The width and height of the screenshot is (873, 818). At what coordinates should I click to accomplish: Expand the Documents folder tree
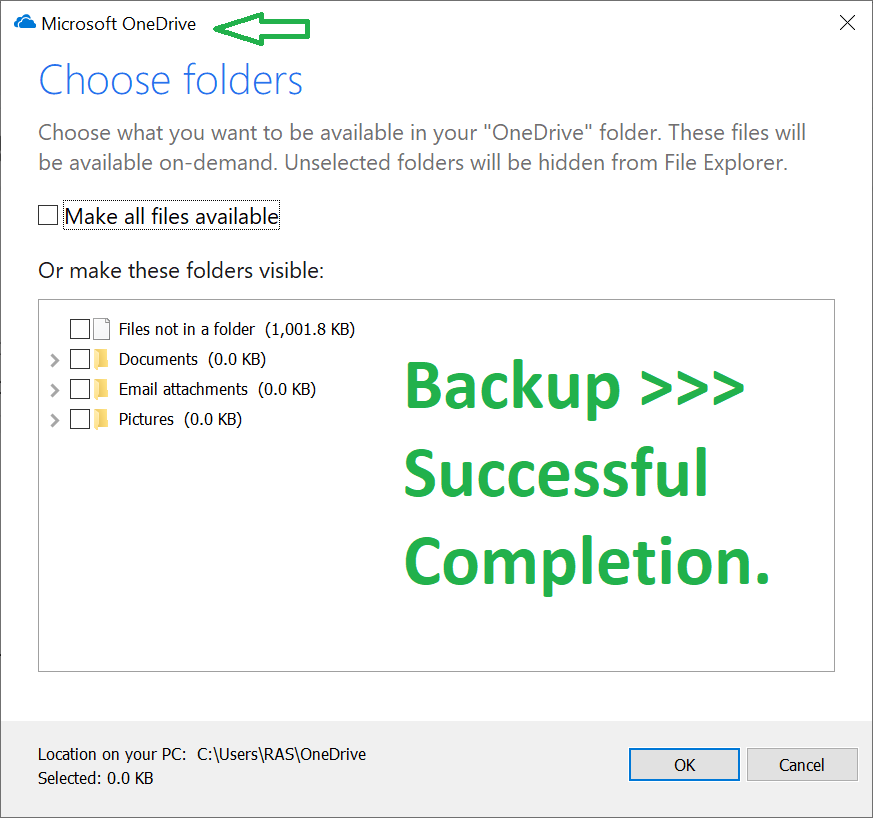[x=55, y=360]
